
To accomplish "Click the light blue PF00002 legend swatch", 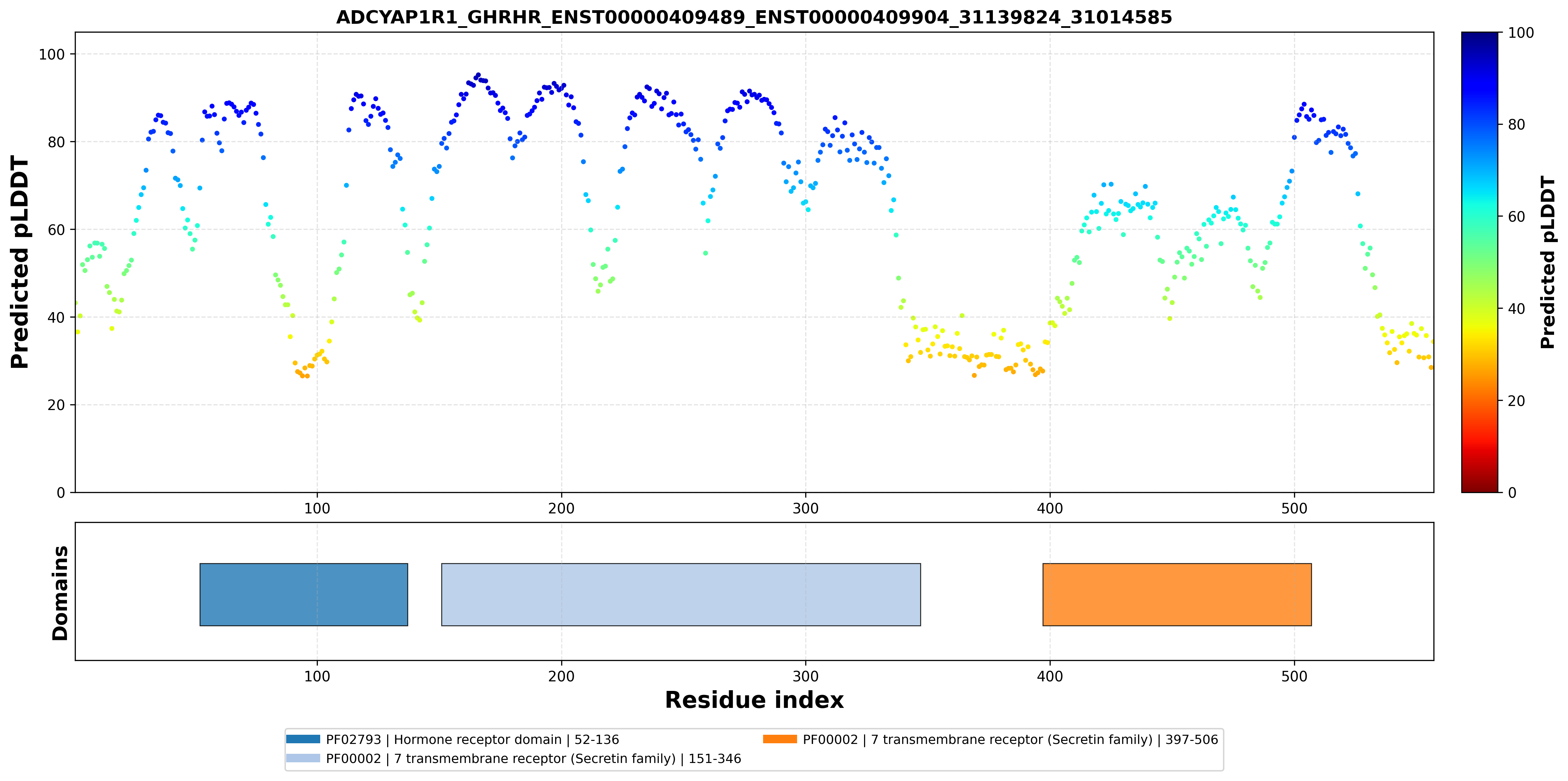I will pyautogui.click(x=303, y=758).
